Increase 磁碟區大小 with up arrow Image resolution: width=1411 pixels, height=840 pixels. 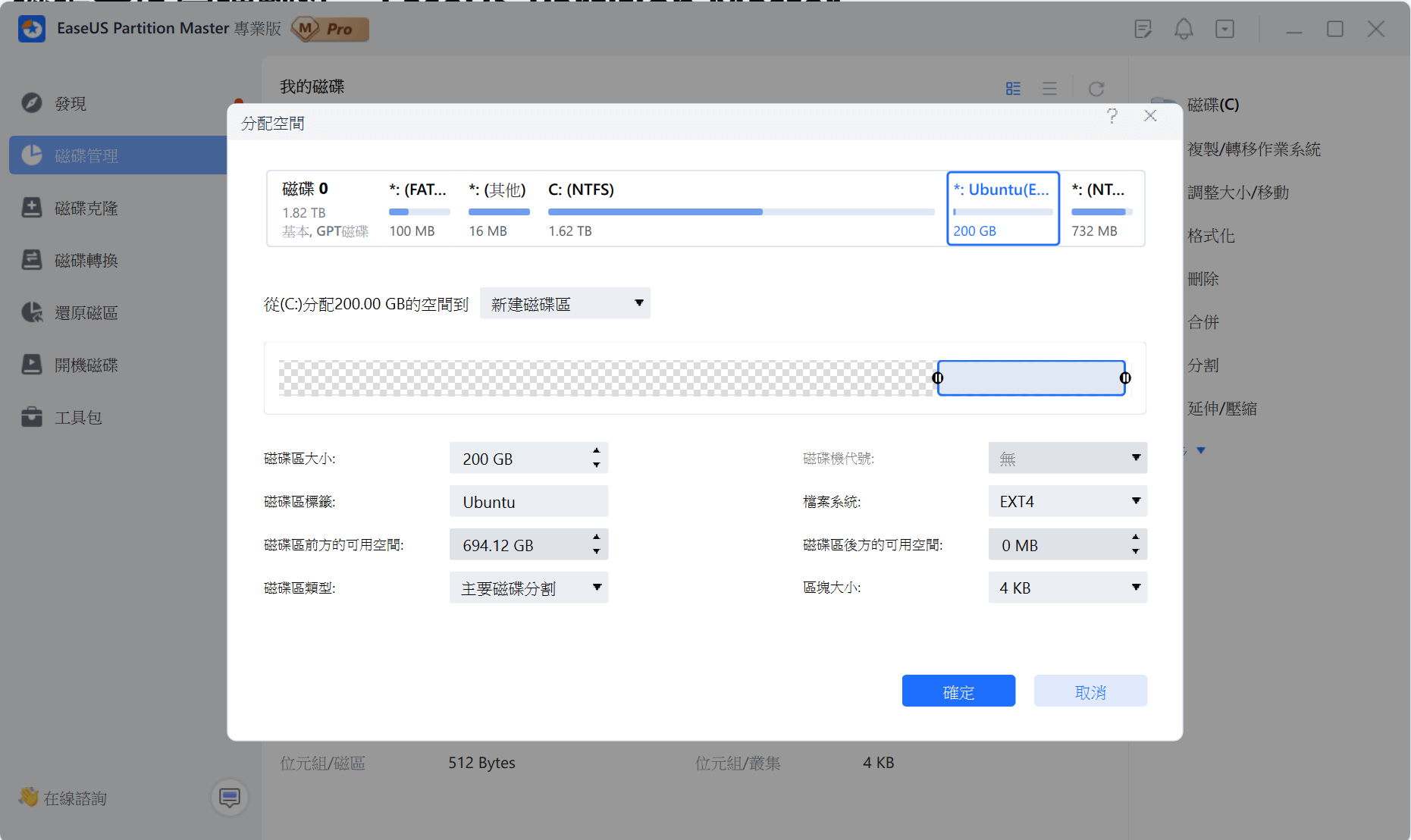597,450
